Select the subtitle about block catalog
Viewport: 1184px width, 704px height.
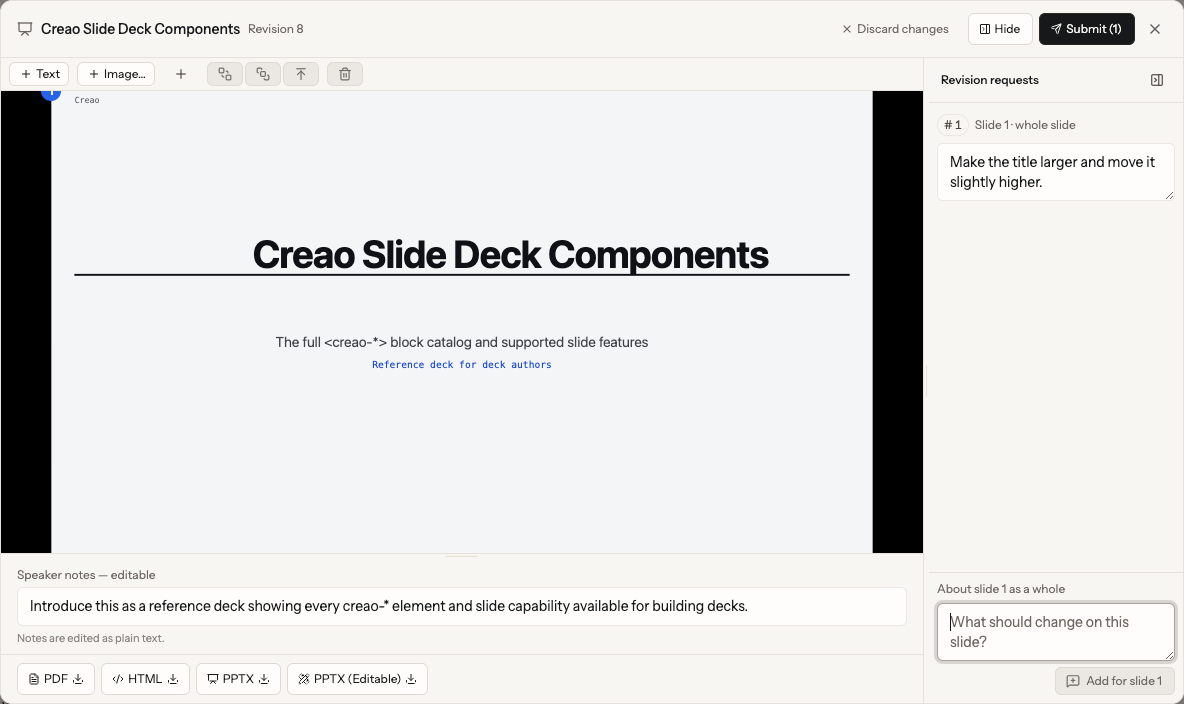pos(461,342)
